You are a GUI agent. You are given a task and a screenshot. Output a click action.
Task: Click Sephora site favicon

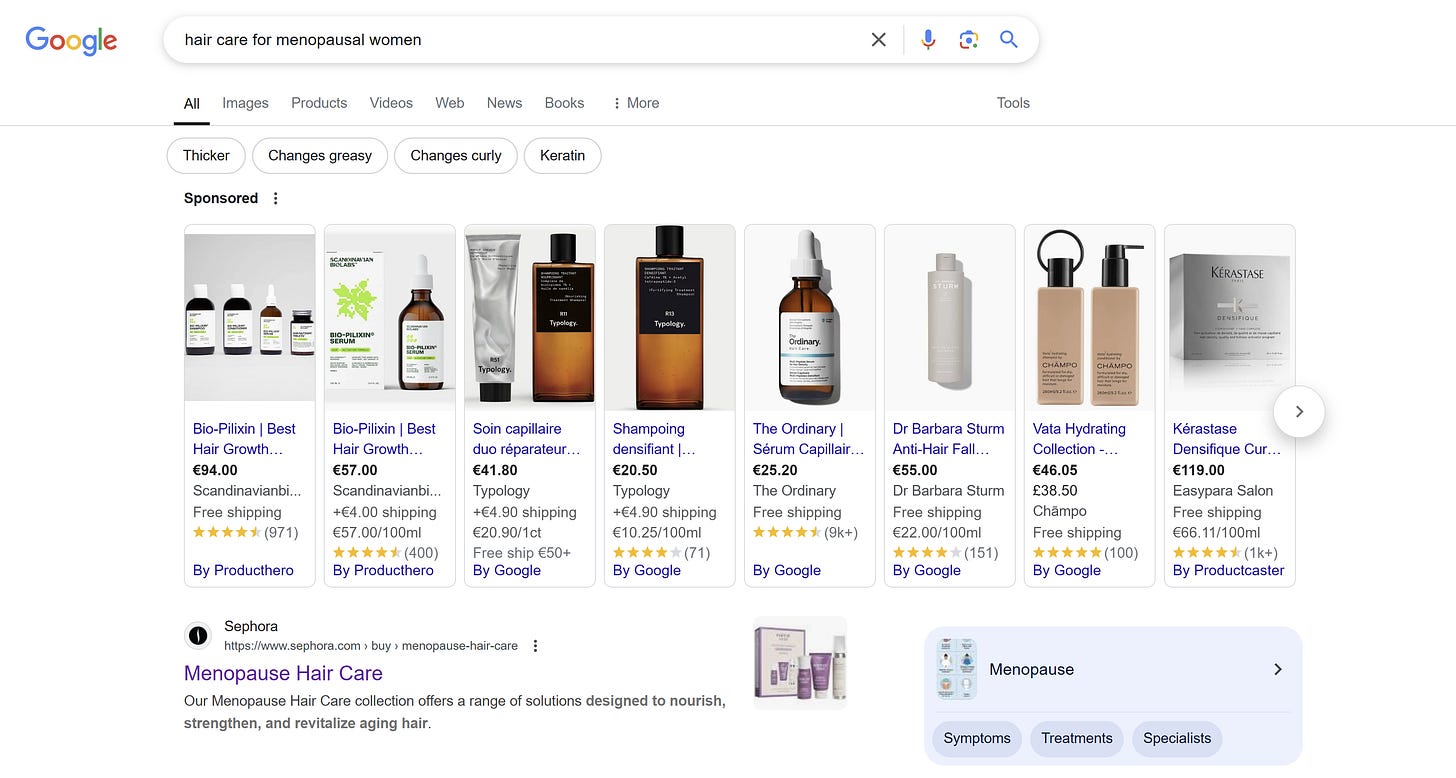198,635
